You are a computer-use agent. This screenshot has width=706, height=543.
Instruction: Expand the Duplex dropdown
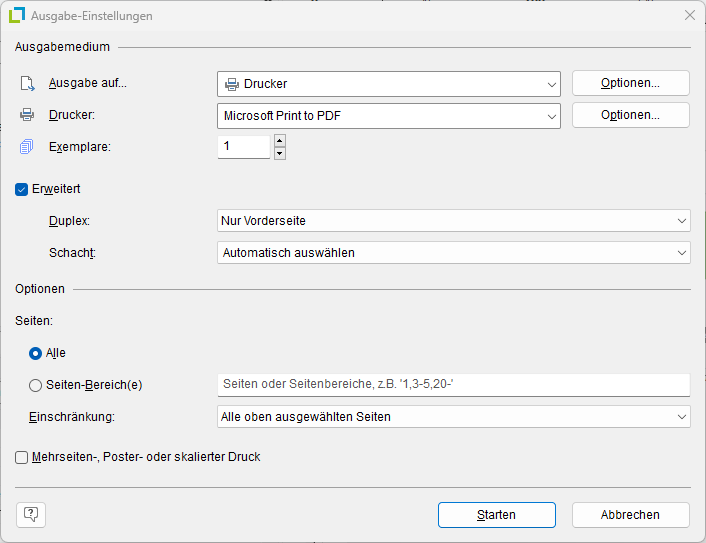(453, 220)
